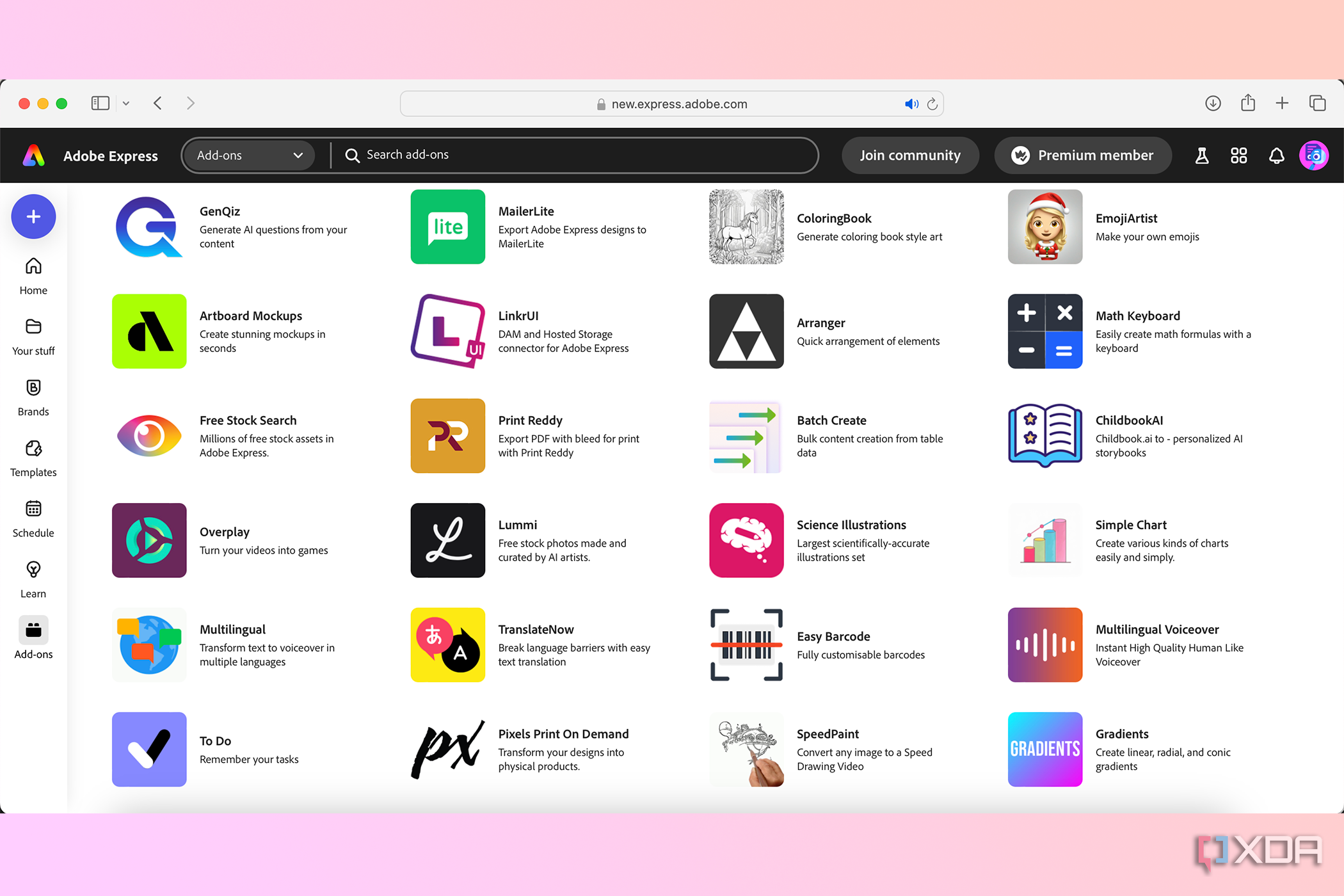The width and height of the screenshot is (1344, 896).
Task: Open Learn lightbulb in sidebar
Action: tap(33, 580)
